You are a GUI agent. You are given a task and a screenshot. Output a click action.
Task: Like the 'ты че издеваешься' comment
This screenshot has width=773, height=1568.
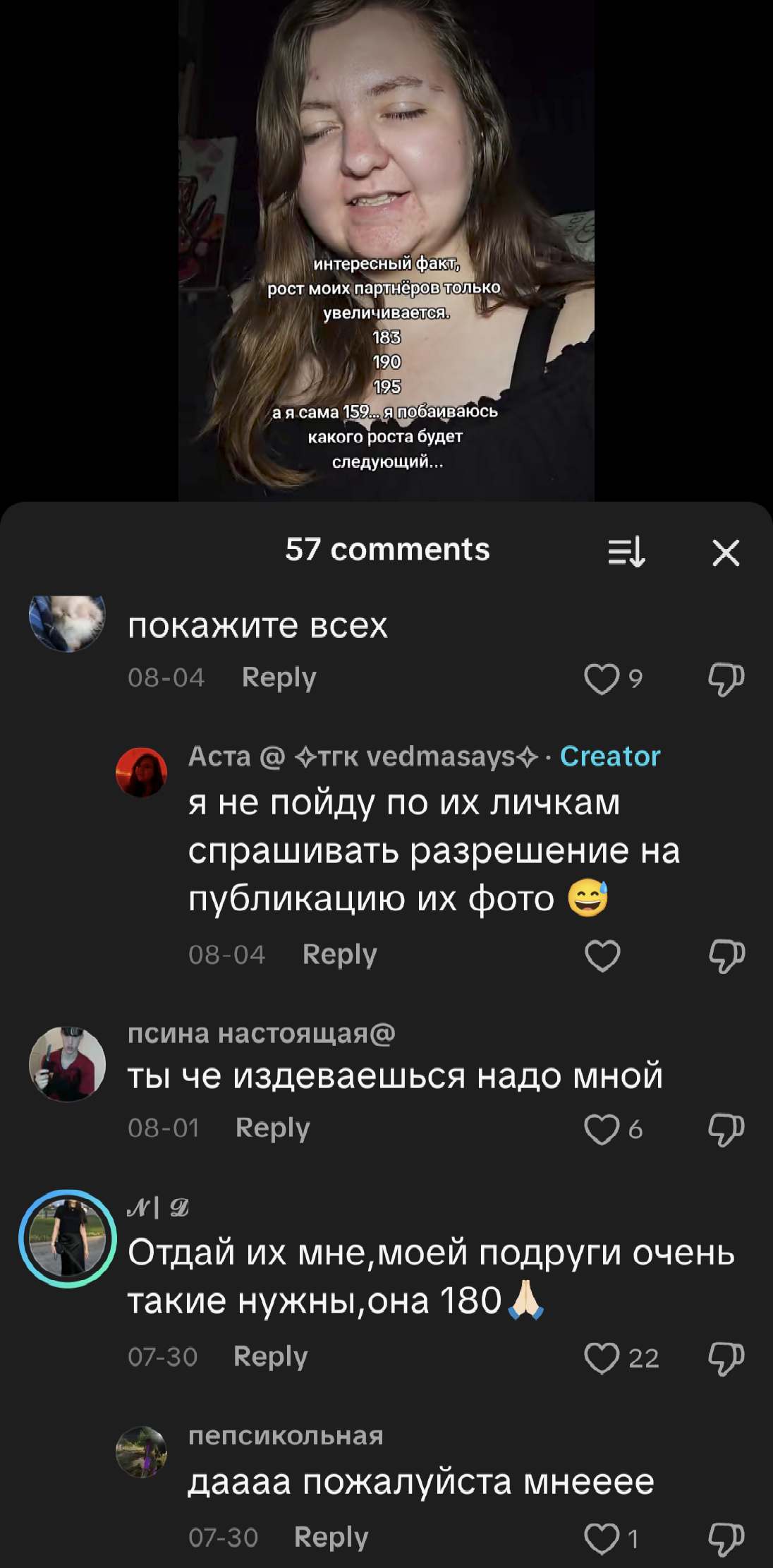click(x=602, y=1129)
